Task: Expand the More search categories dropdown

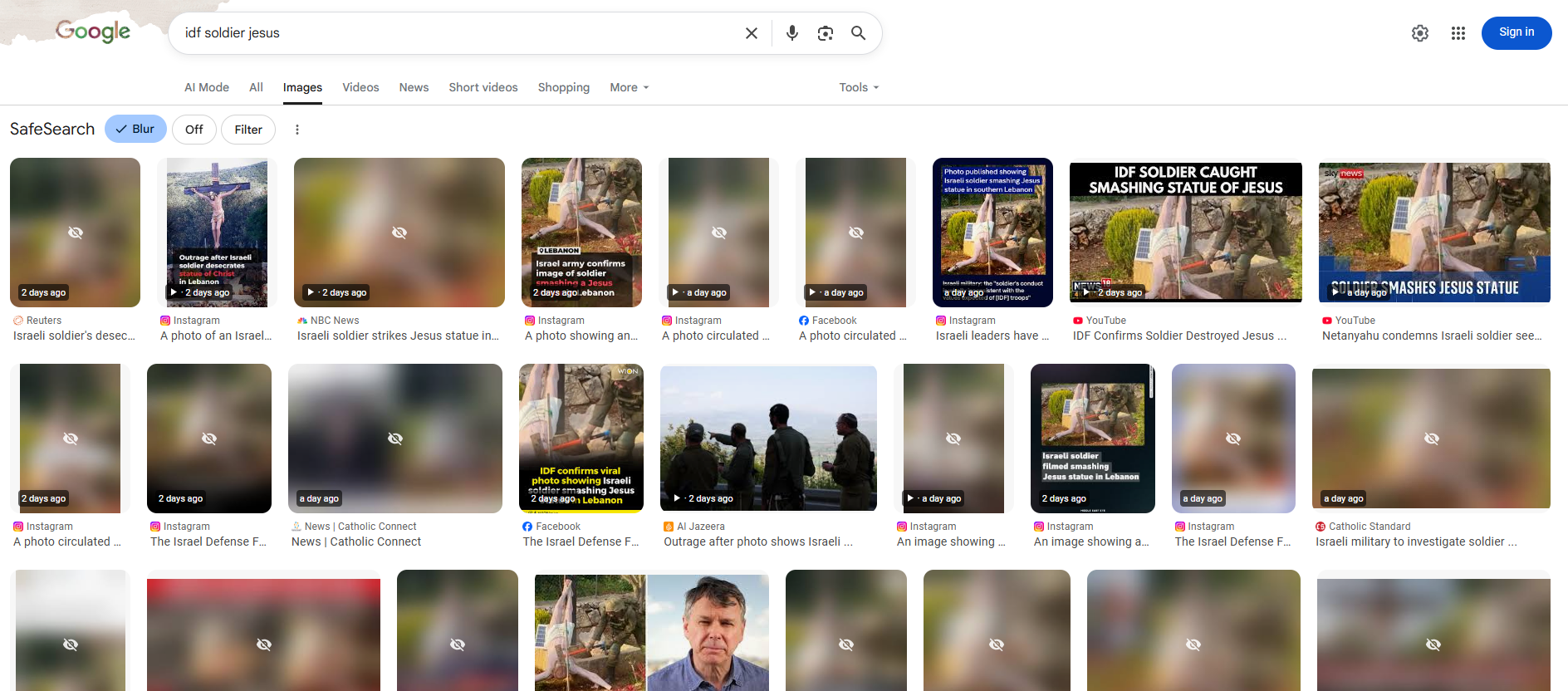Action: pyautogui.click(x=630, y=87)
